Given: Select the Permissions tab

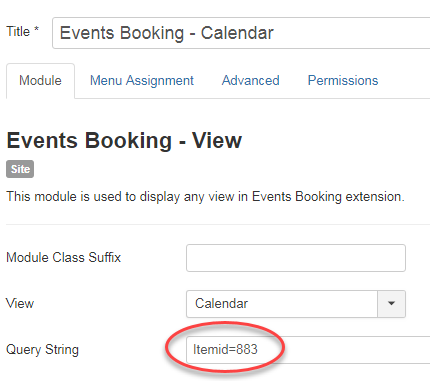Looking at the screenshot, I should coord(343,81).
